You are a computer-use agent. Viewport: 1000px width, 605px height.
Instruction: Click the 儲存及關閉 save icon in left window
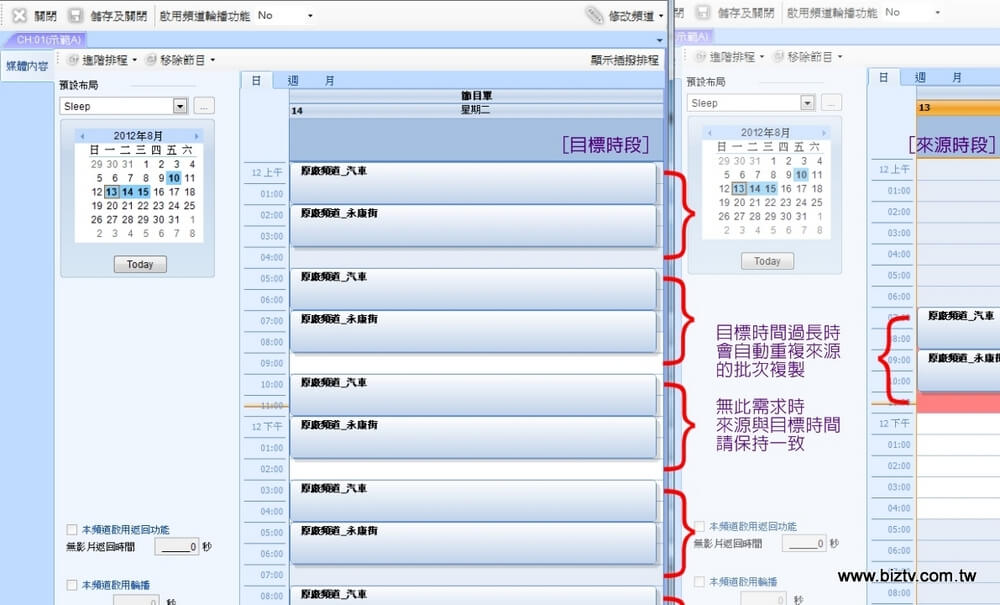tap(75, 16)
